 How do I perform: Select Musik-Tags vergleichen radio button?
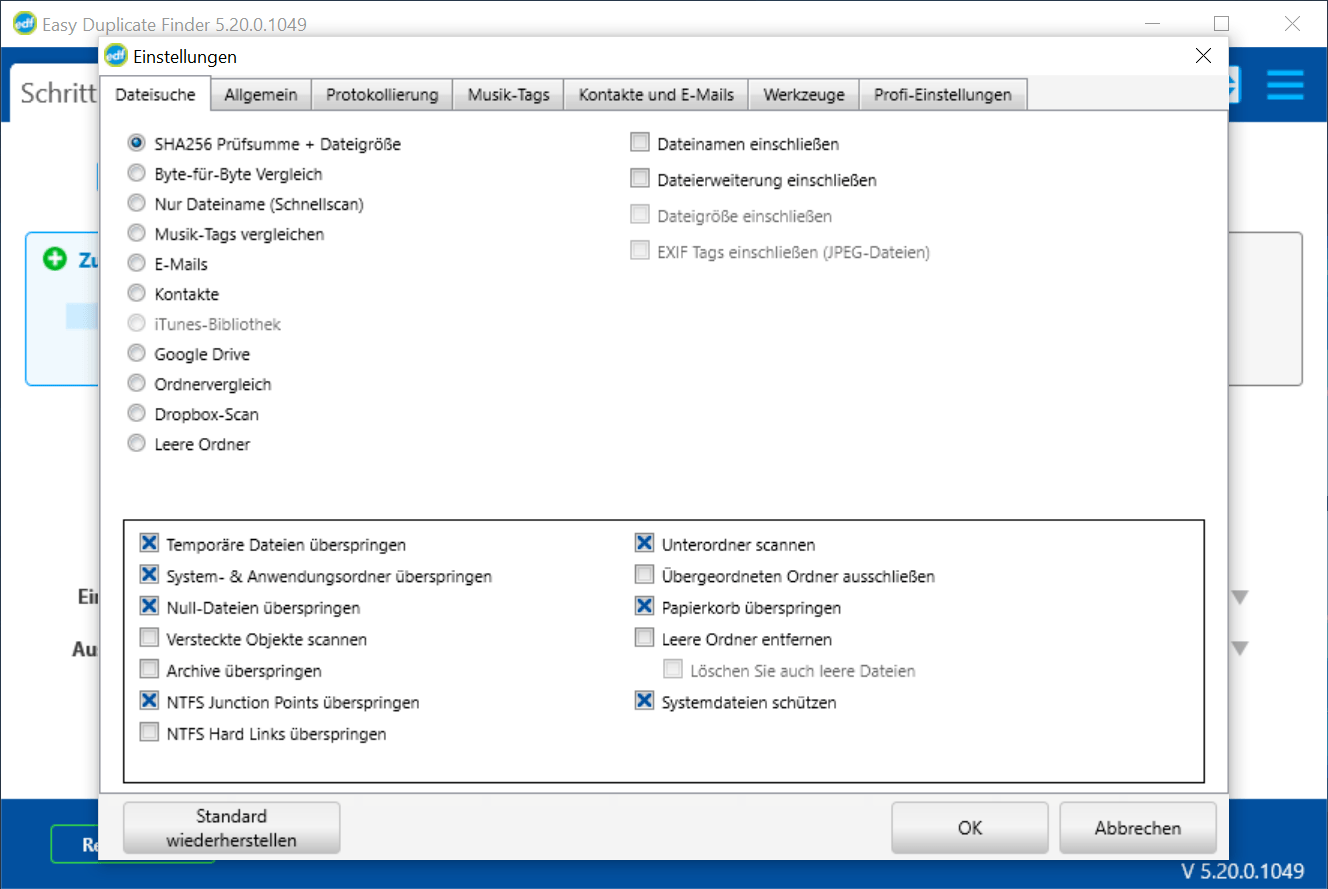[137, 234]
